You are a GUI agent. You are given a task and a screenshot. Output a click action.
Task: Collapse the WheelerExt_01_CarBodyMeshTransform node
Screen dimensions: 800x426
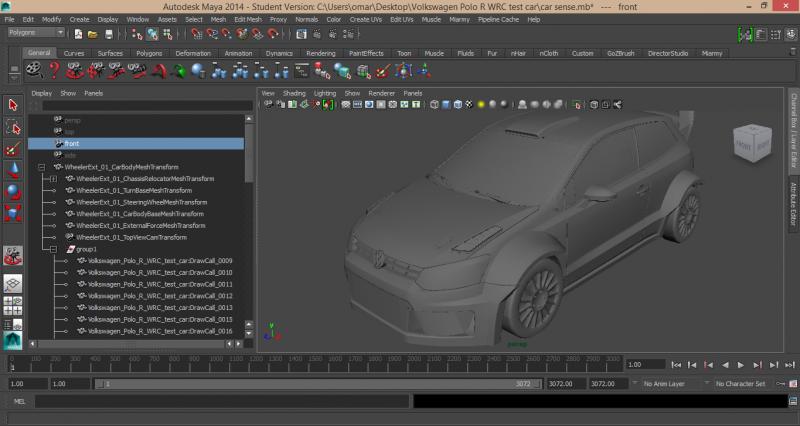(x=41, y=167)
